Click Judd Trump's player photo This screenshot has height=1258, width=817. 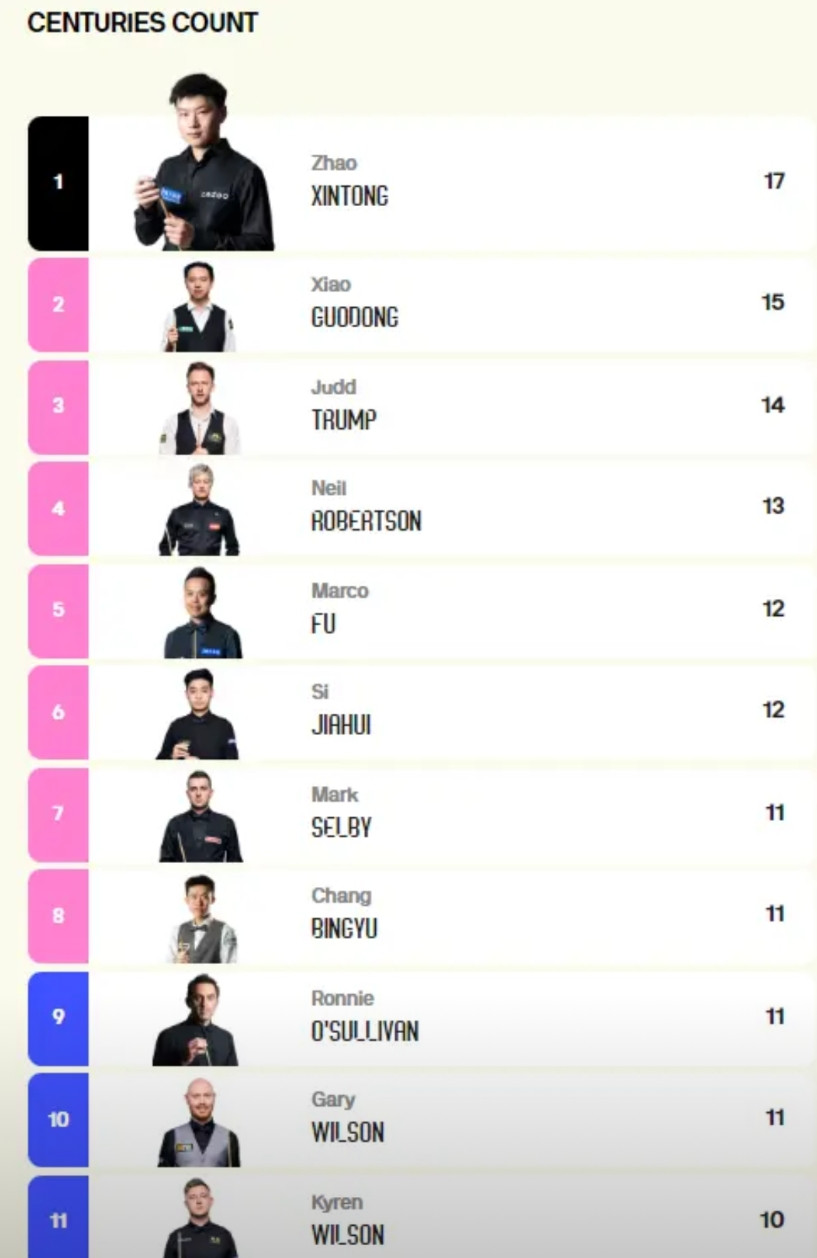click(x=199, y=408)
